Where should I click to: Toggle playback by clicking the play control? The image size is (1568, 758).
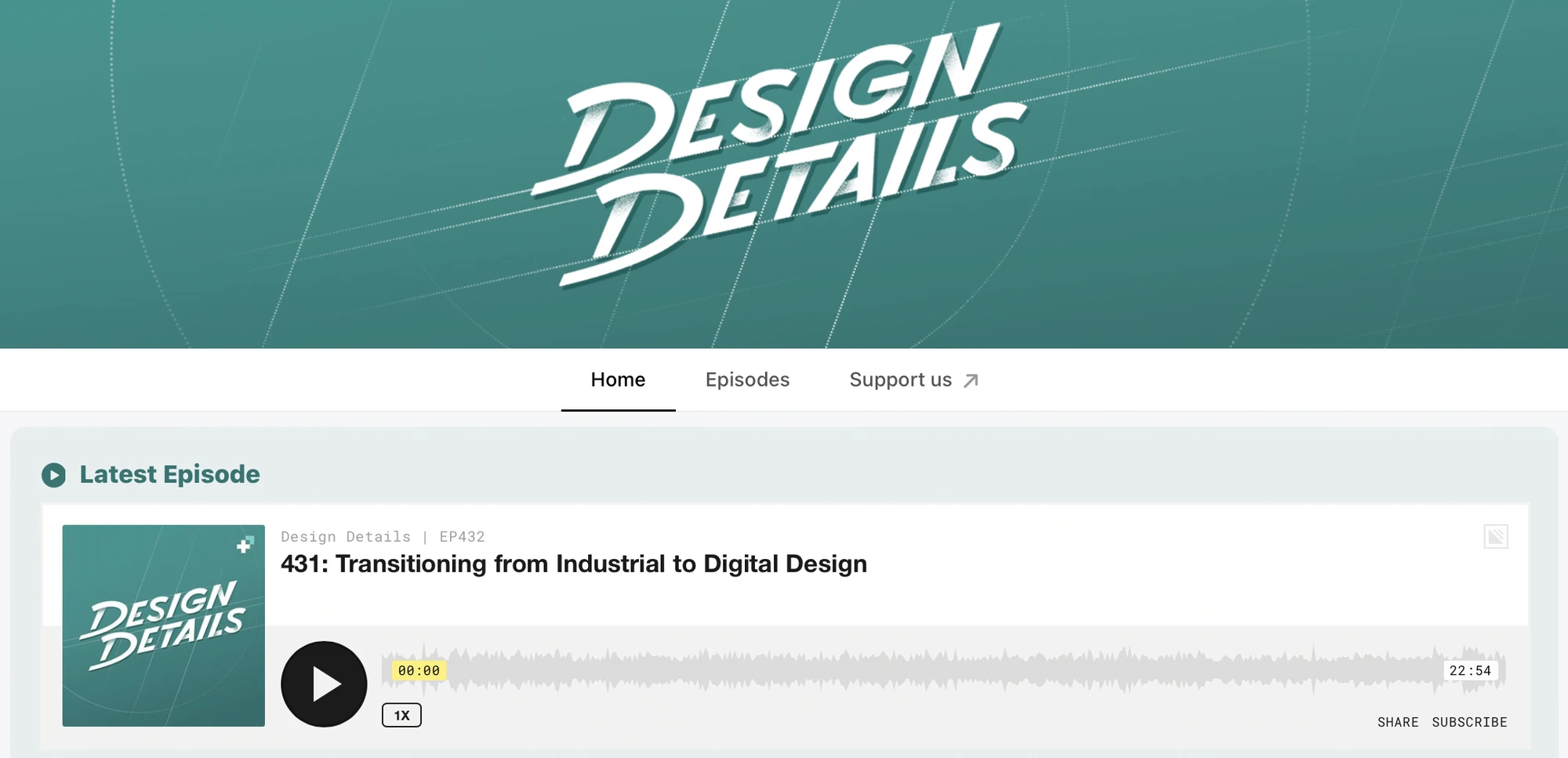pyautogui.click(x=323, y=683)
